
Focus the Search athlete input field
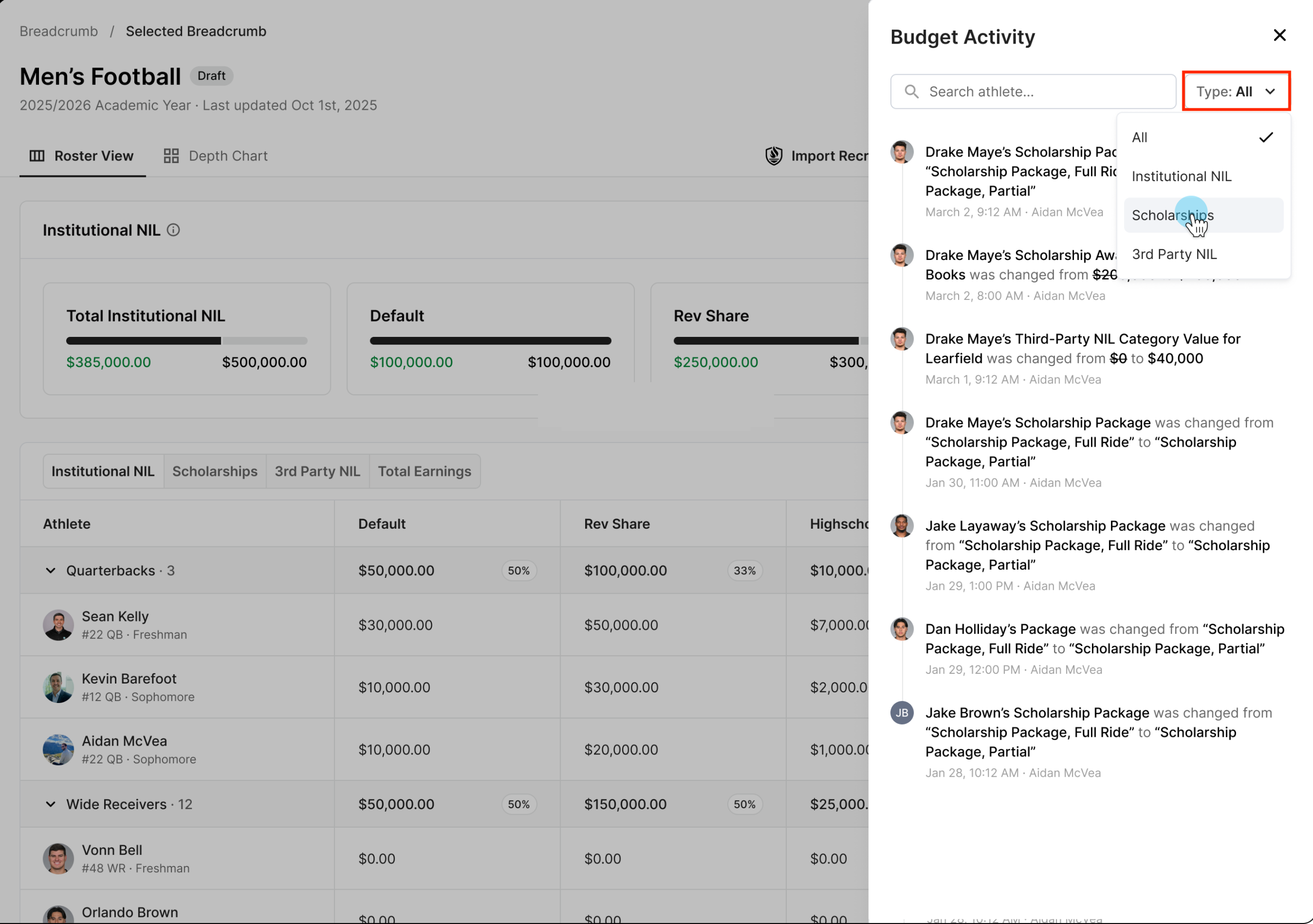[1033, 91]
